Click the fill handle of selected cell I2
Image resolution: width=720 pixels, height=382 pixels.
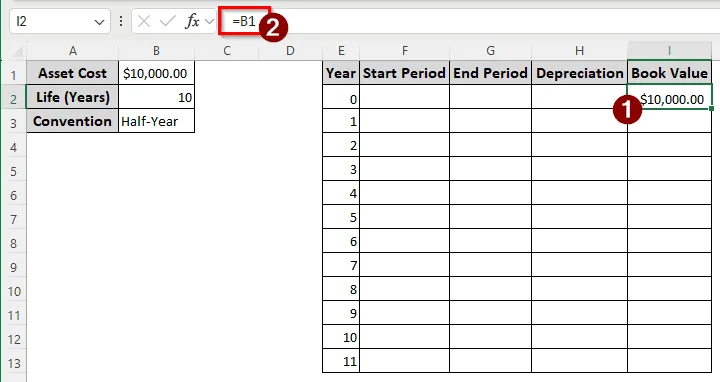pos(711,108)
